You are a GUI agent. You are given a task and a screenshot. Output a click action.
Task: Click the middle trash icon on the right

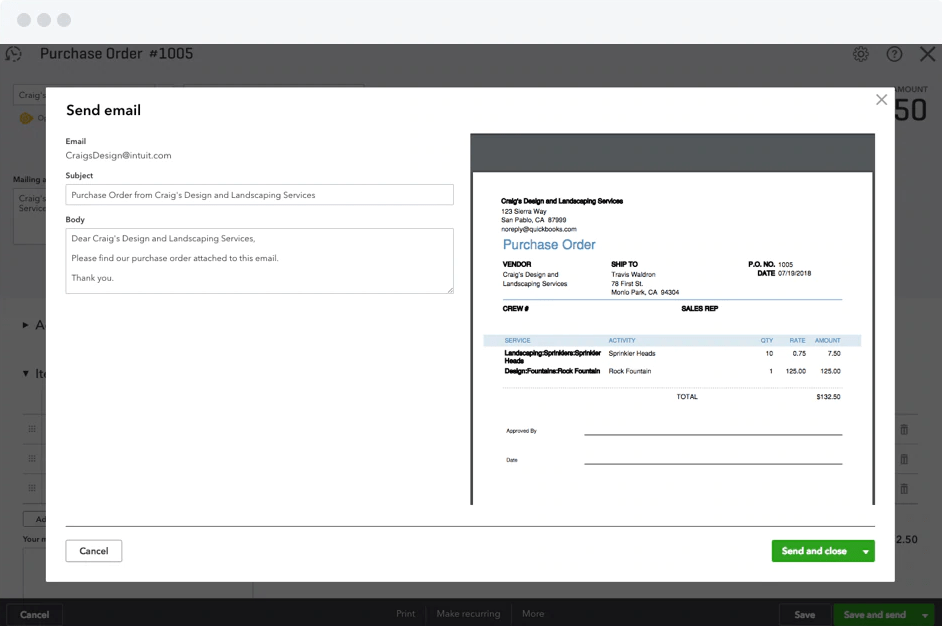point(904,459)
